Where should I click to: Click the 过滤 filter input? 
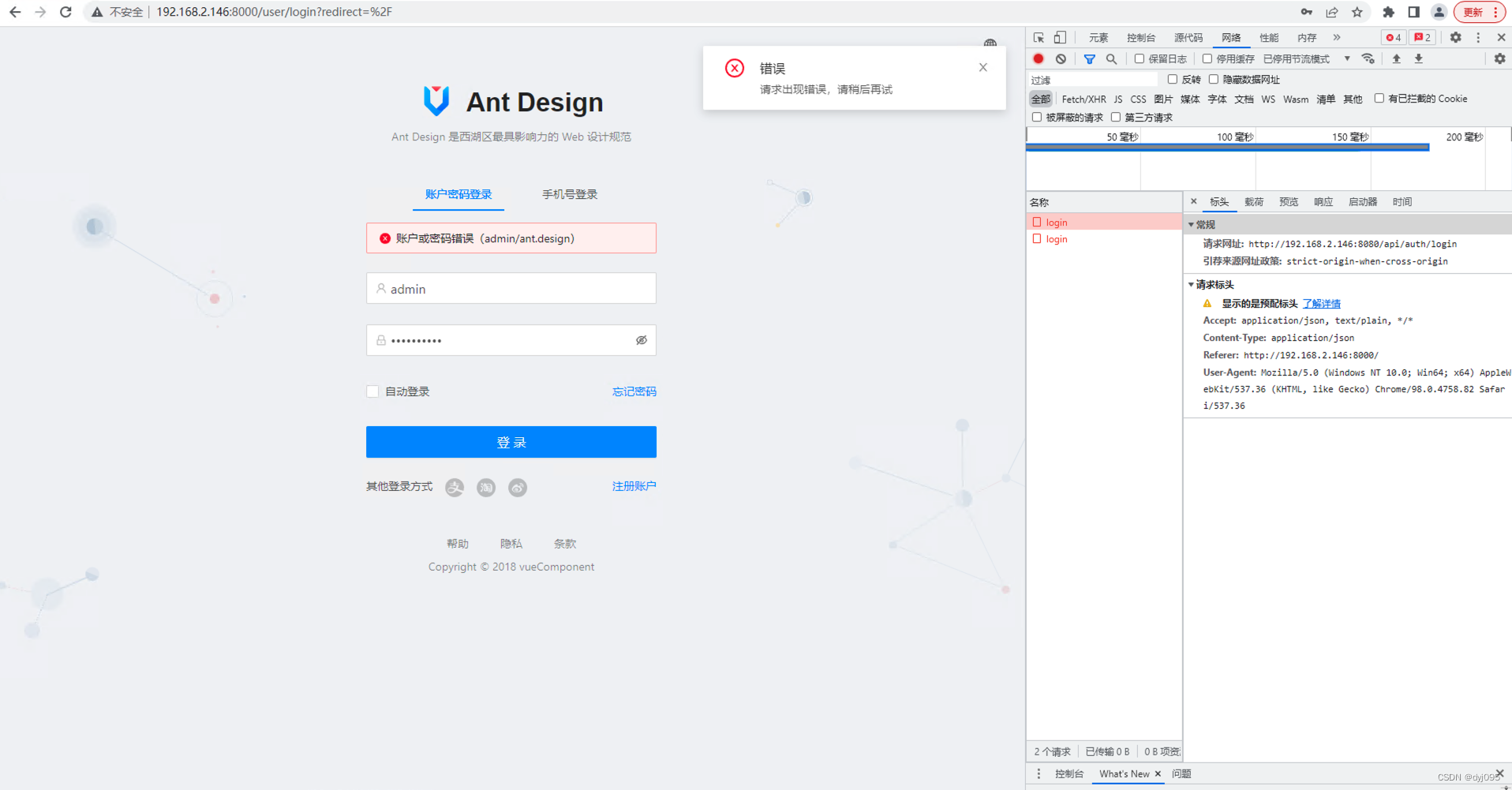click(1093, 79)
